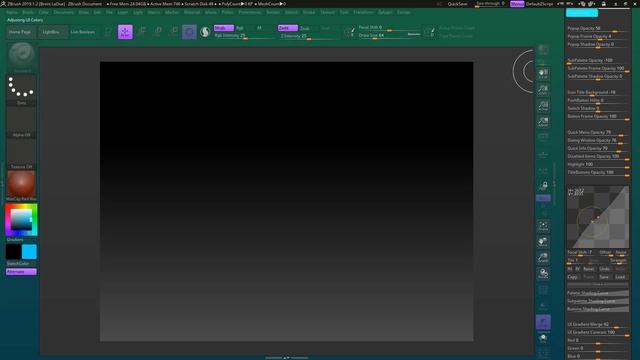Viewport: 640px width, 360px height.
Task: Click the Sculptris Pro icon
Action: [205, 32]
